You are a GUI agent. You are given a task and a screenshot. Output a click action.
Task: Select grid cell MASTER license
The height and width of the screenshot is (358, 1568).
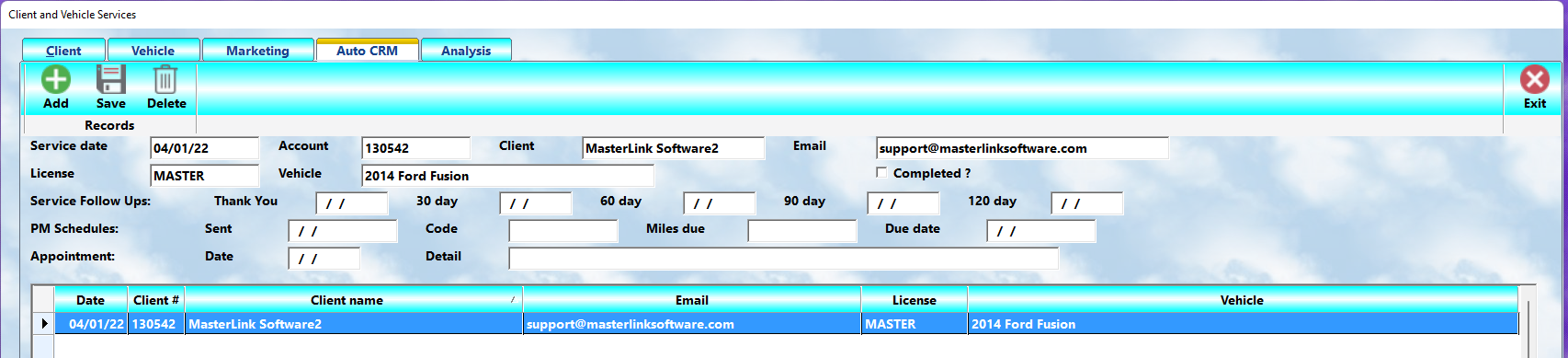point(915,324)
